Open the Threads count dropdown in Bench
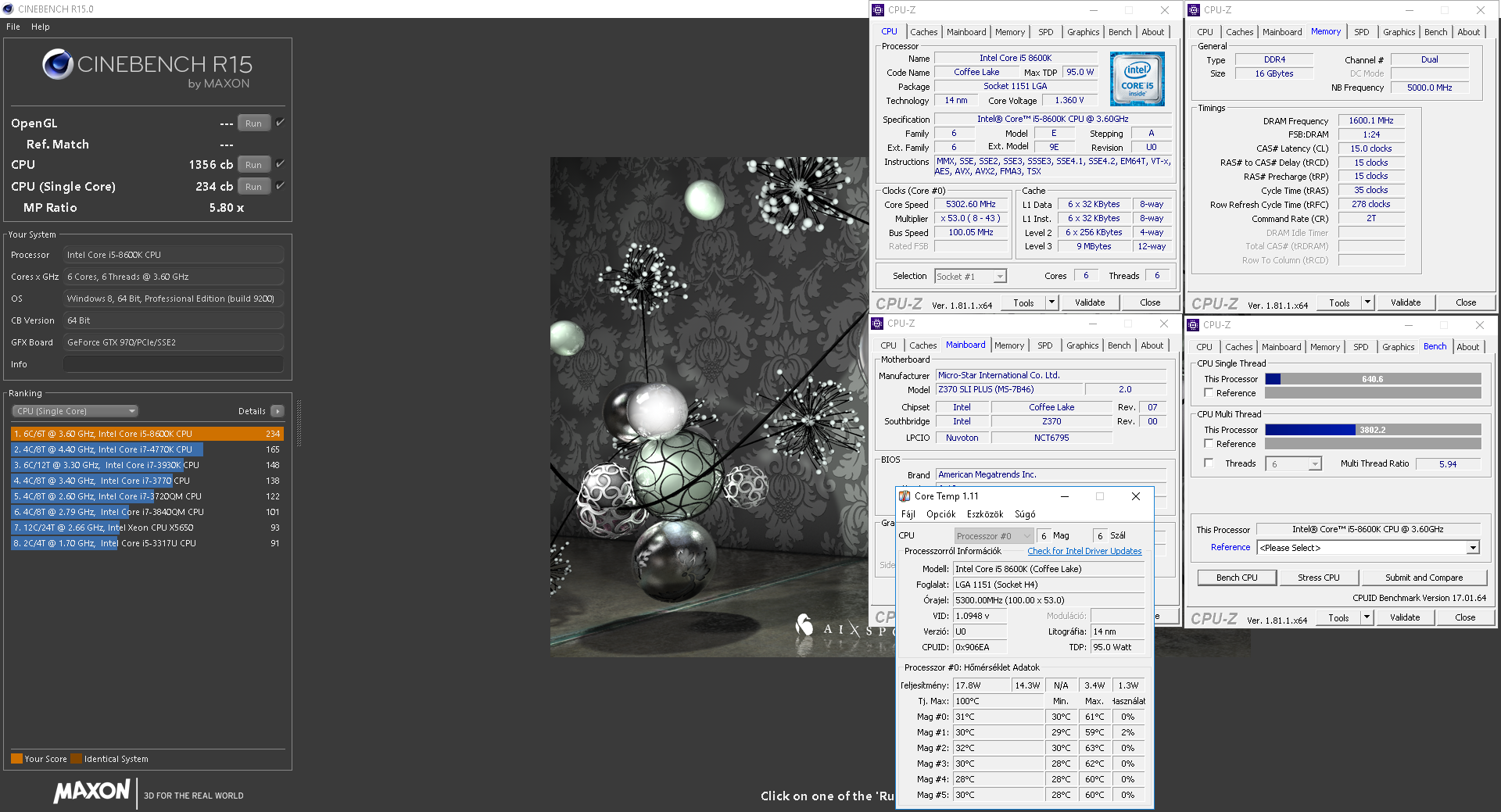The height and width of the screenshot is (812, 1501). point(1294,464)
